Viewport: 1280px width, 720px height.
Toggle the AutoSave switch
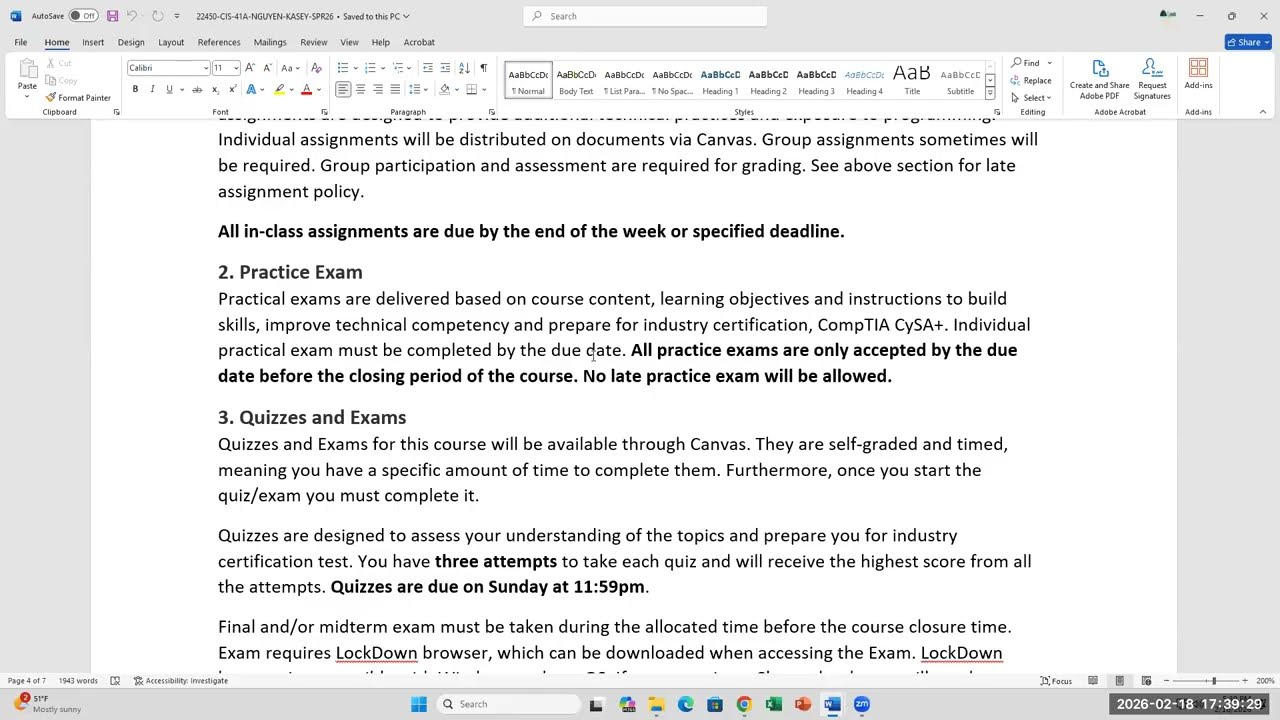[84, 16]
